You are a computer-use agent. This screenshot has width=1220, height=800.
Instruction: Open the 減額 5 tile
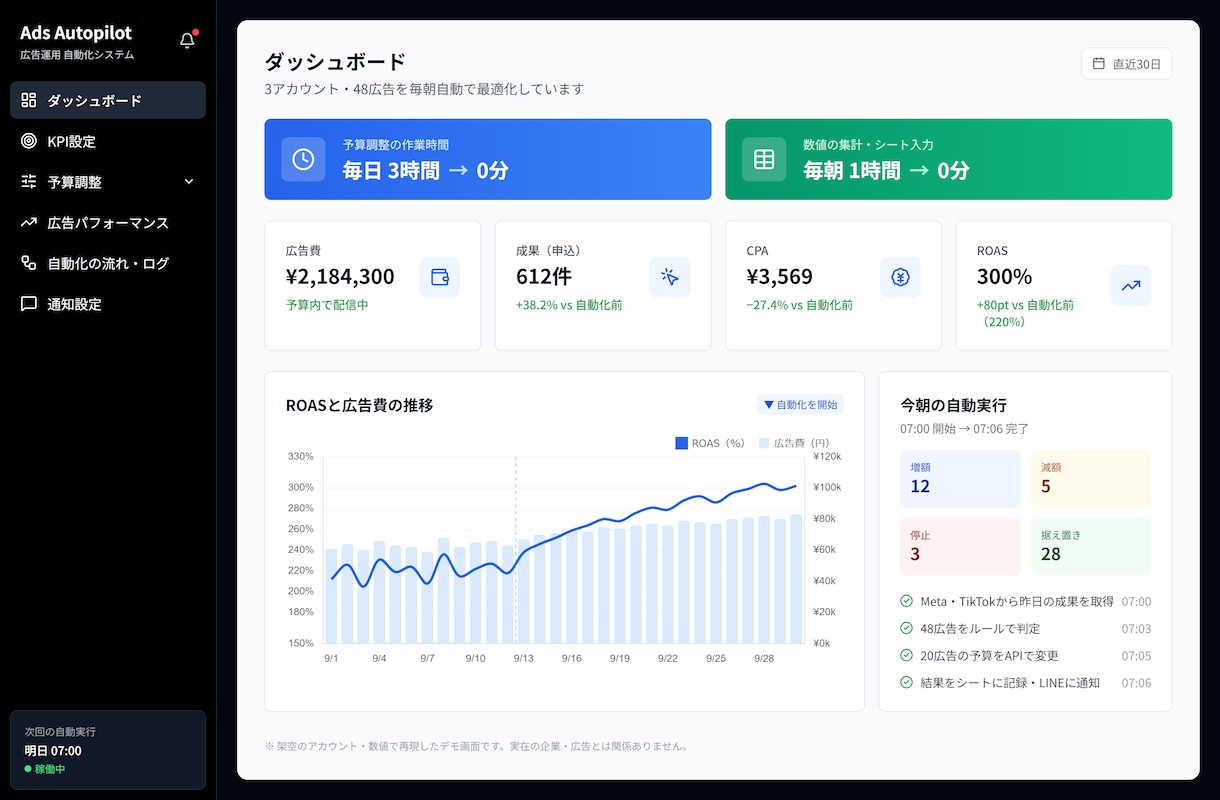1091,478
